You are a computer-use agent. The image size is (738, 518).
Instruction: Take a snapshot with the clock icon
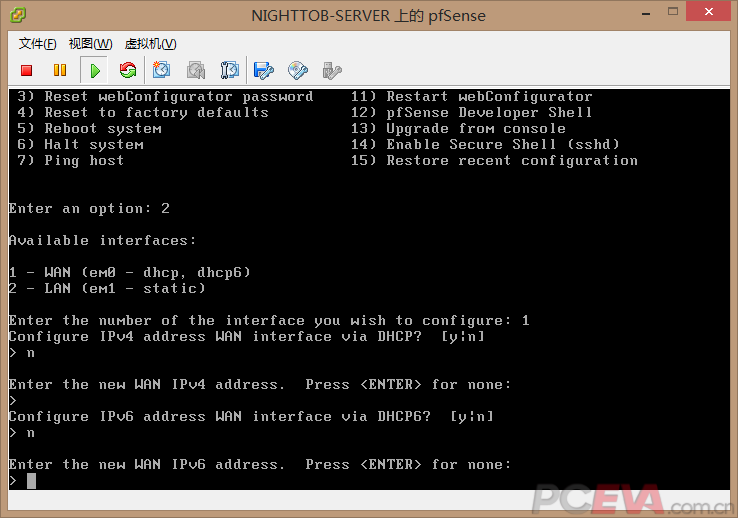pos(162,70)
